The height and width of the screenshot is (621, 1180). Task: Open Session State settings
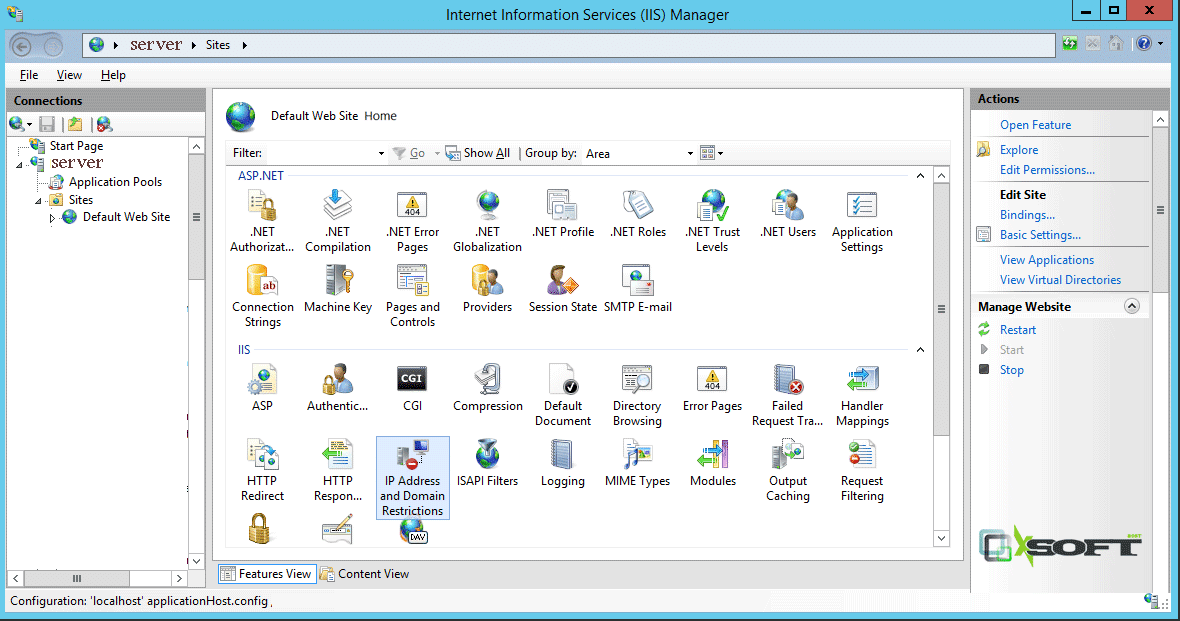563,290
